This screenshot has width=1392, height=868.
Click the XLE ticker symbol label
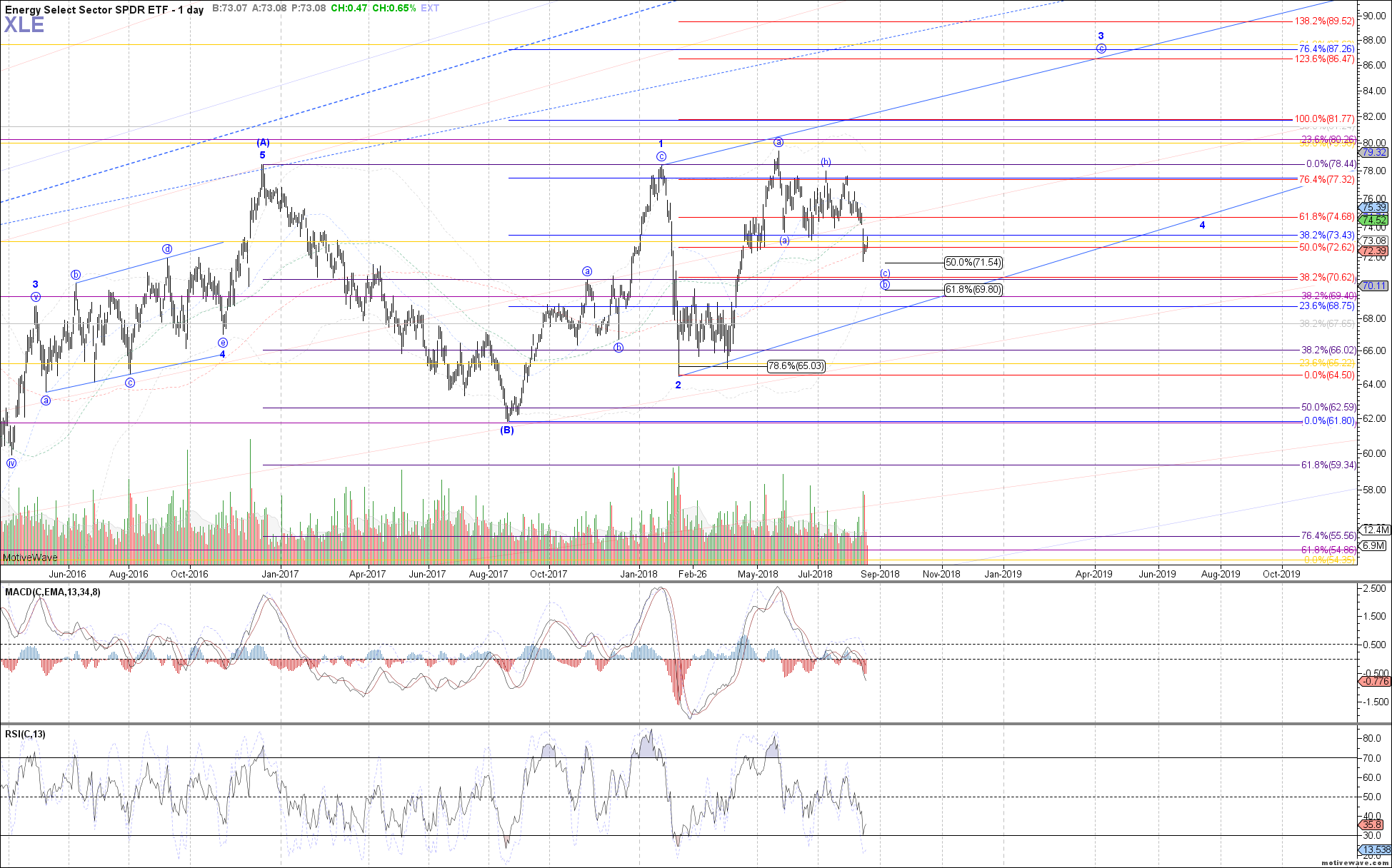click(24, 25)
